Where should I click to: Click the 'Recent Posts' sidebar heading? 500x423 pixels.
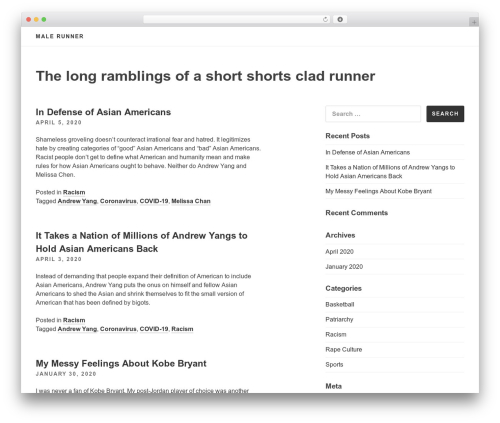[348, 136]
